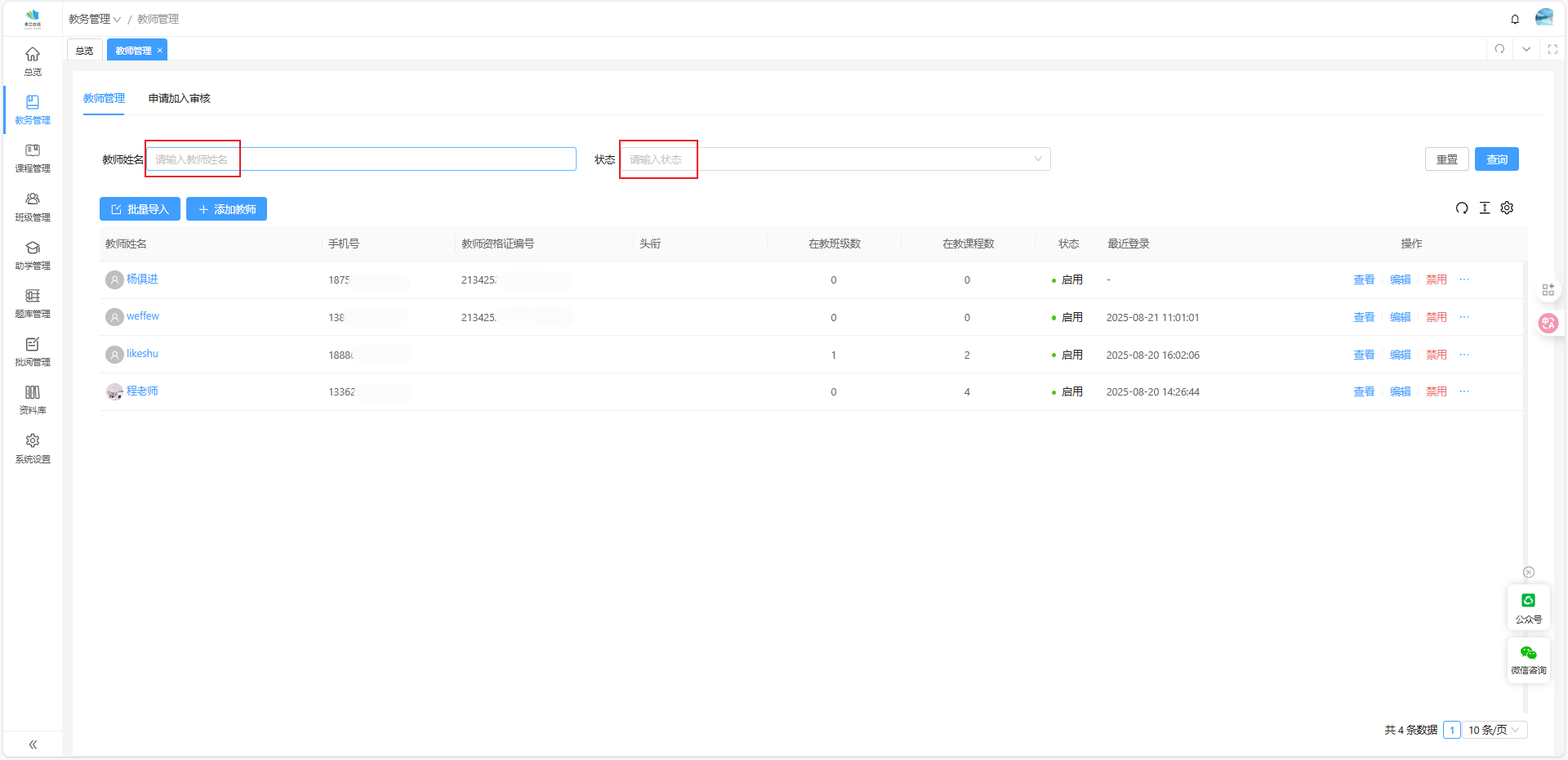Close the 教师管理 page tab

(x=160, y=51)
